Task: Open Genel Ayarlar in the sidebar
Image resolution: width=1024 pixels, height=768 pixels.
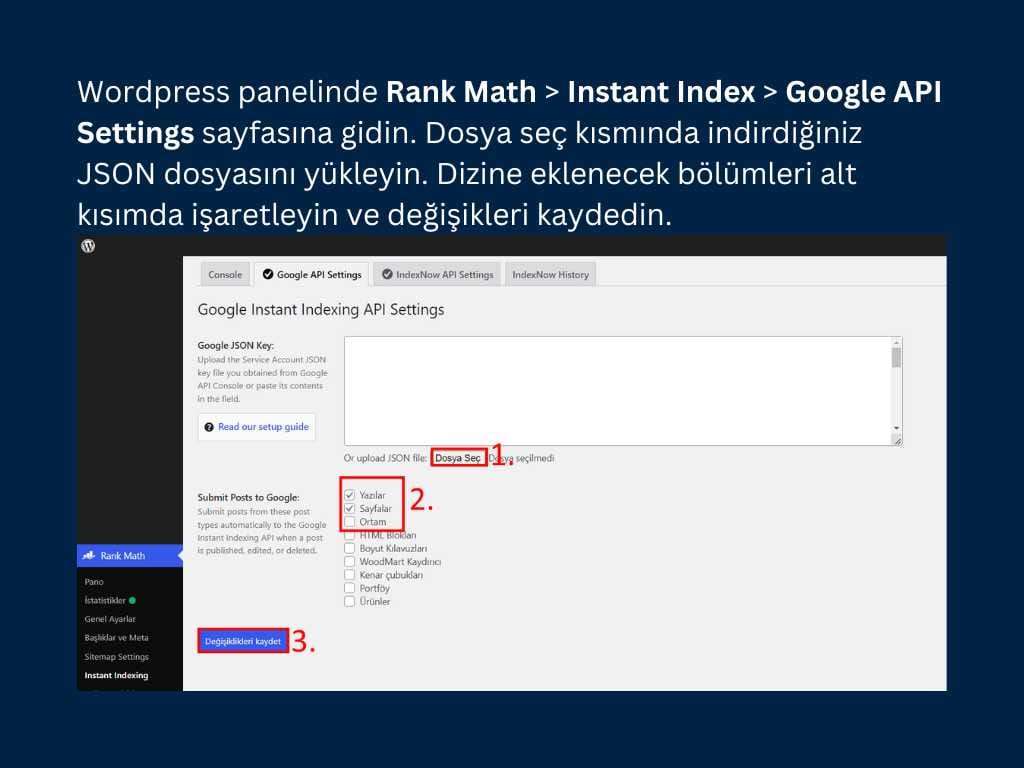Action: click(110, 619)
